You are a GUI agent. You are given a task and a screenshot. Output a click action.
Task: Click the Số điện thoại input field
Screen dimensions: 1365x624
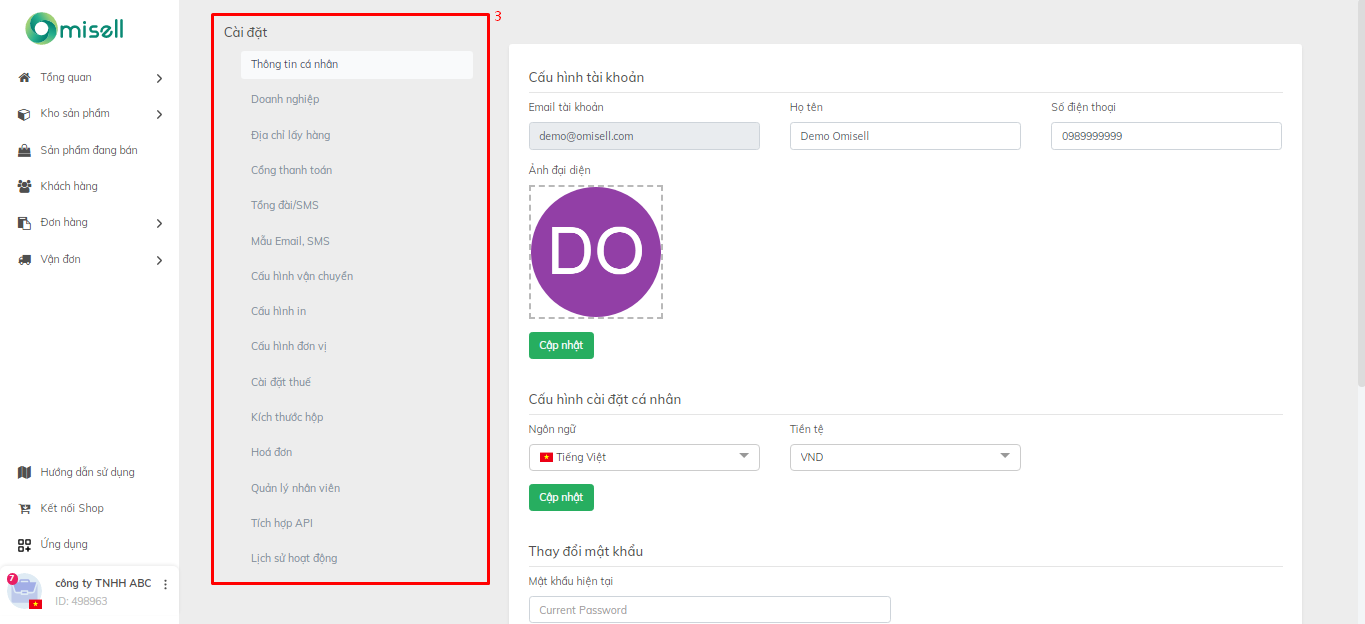(x=1166, y=136)
